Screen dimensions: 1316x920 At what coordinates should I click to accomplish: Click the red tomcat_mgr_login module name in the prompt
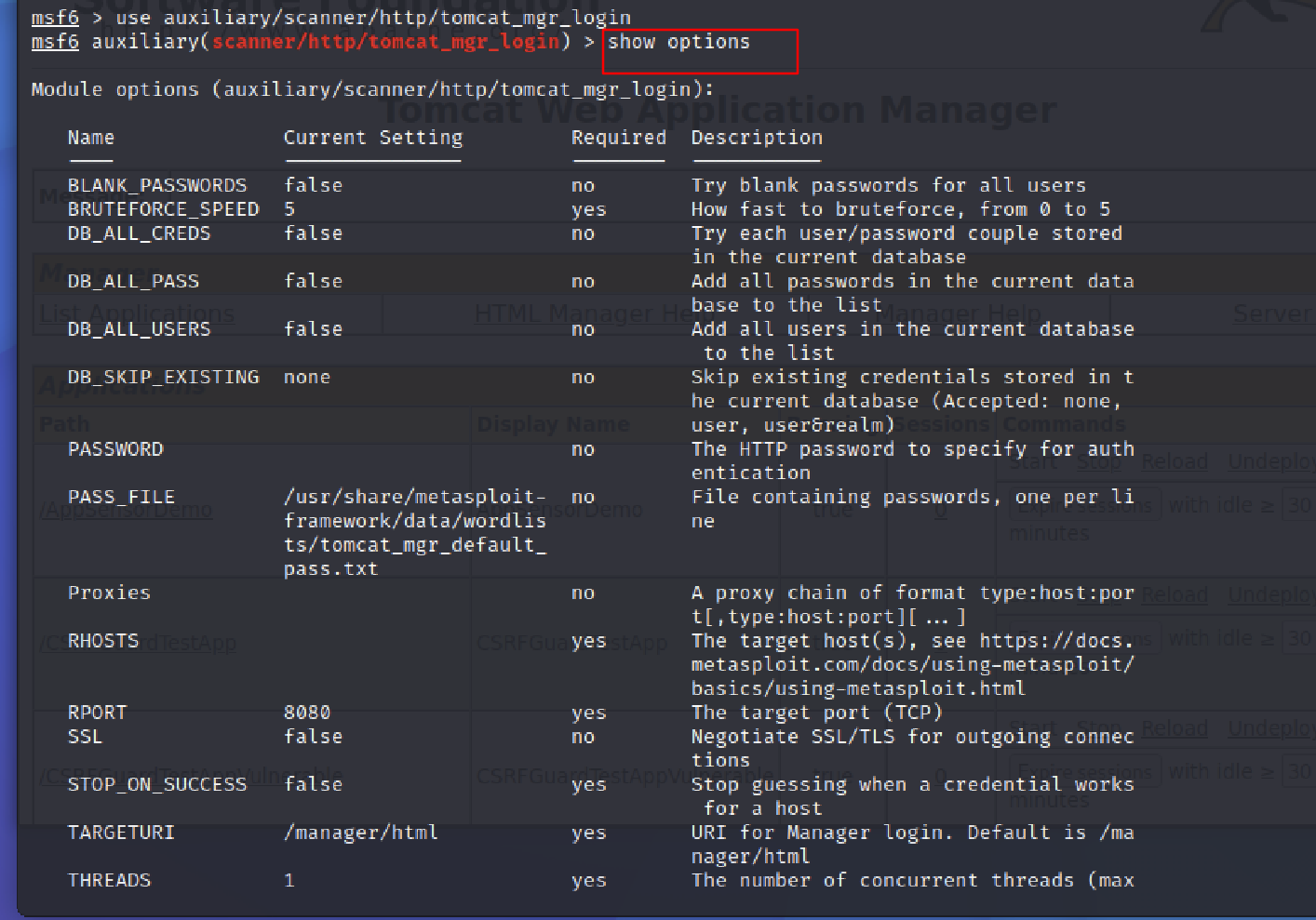tap(386, 42)
